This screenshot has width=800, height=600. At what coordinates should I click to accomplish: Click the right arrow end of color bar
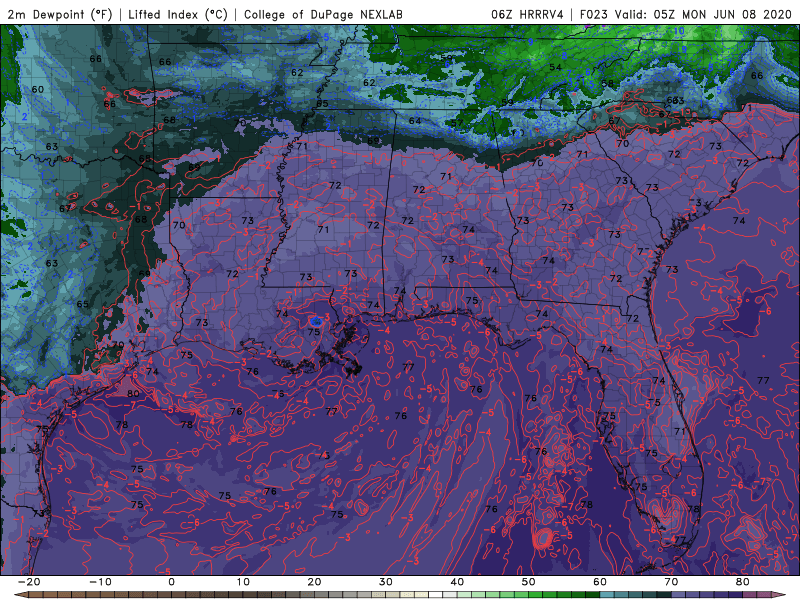(x=779, y=595)
